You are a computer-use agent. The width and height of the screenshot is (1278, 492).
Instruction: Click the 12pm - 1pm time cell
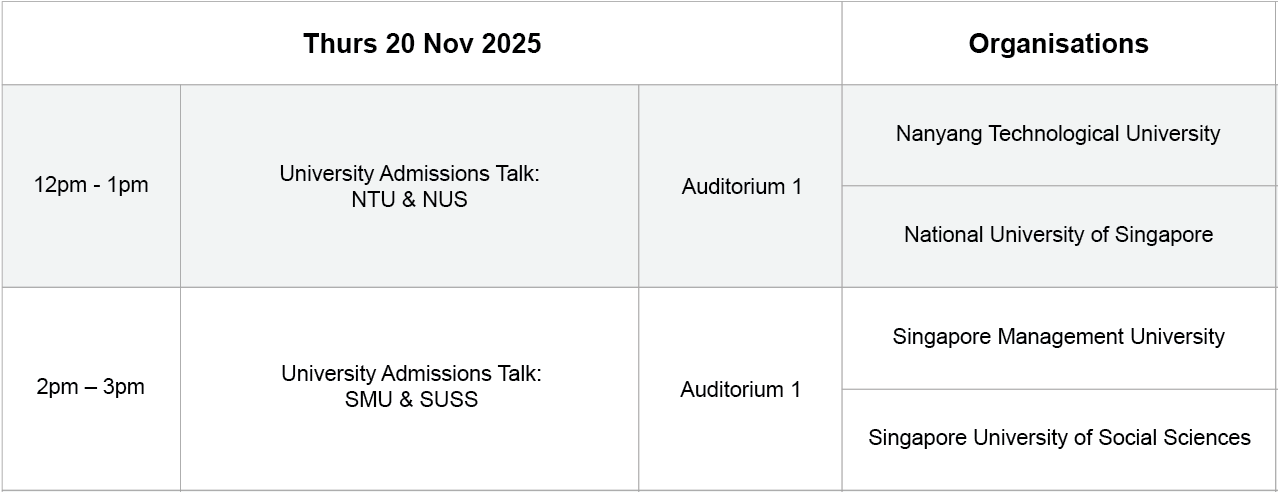[91, 185]
